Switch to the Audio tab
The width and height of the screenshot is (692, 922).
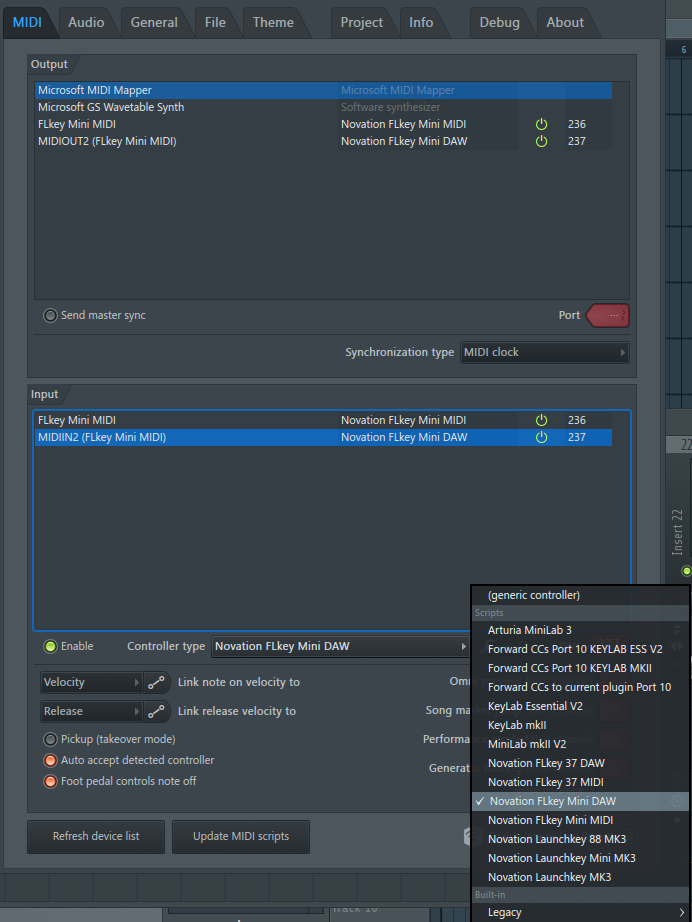click(86, 22)
